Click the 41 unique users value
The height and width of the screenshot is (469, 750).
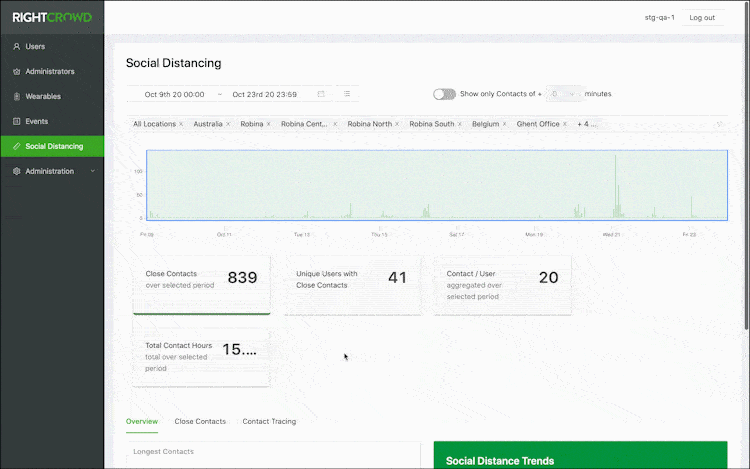pos(397,277)
